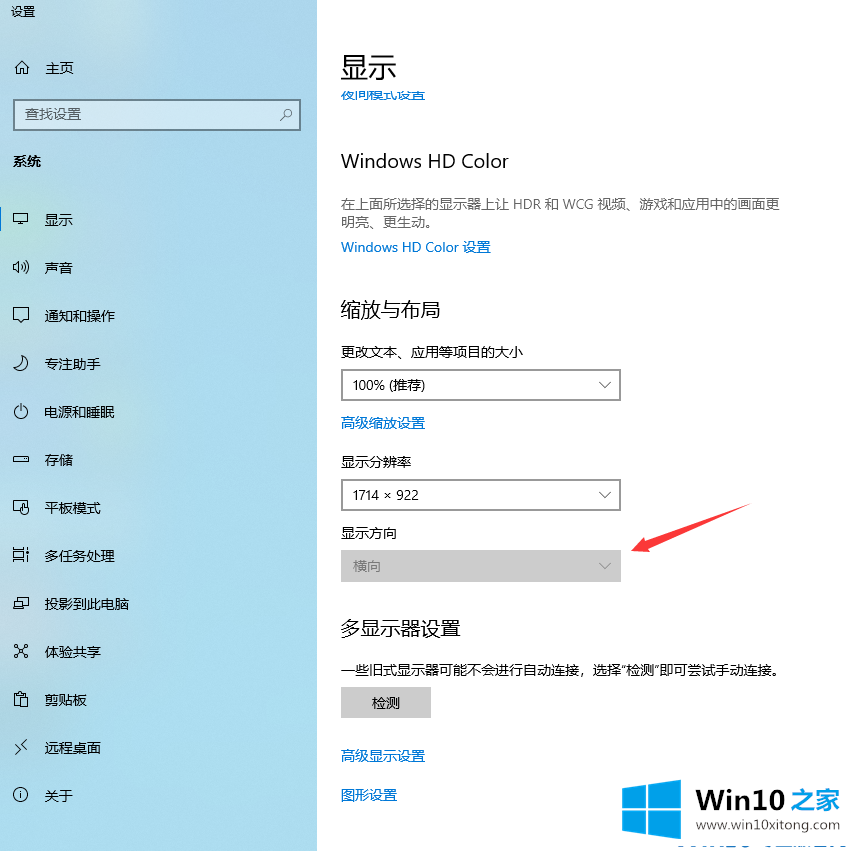Click the Display monitor icon
This screenshot has height=851, width=852.
pyautogui.click(x=21, y=219)
